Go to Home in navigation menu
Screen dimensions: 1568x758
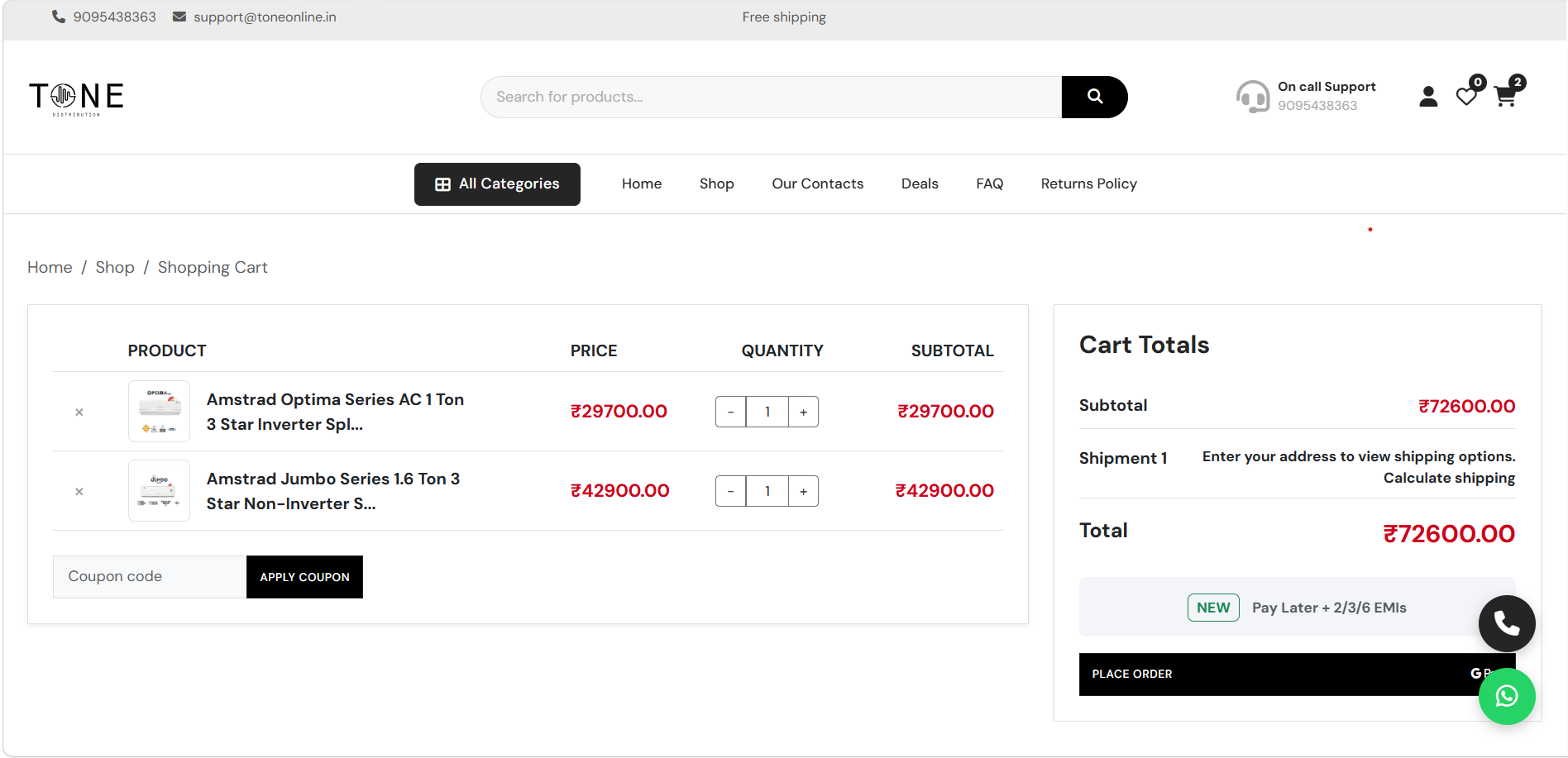point(642,184)
